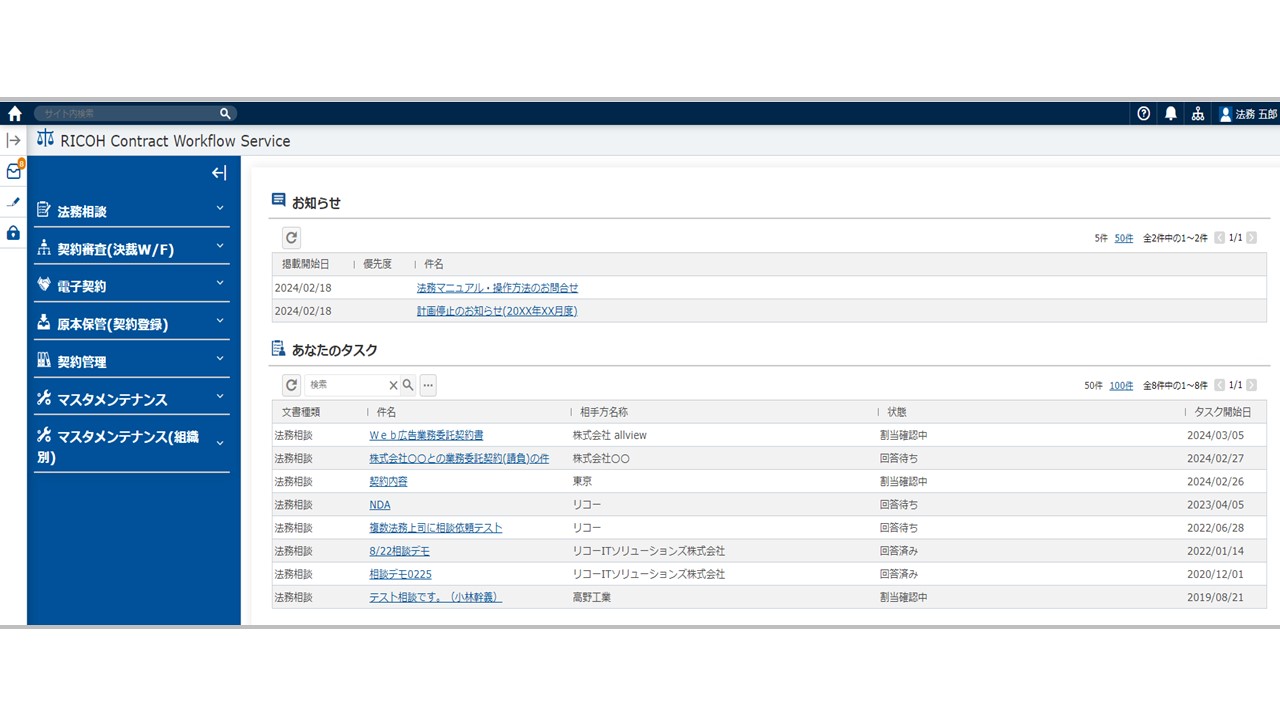Collapse the navigation sidebar with the arrow
Viewport: 1280px width, 720px height.
click(218, 173)
